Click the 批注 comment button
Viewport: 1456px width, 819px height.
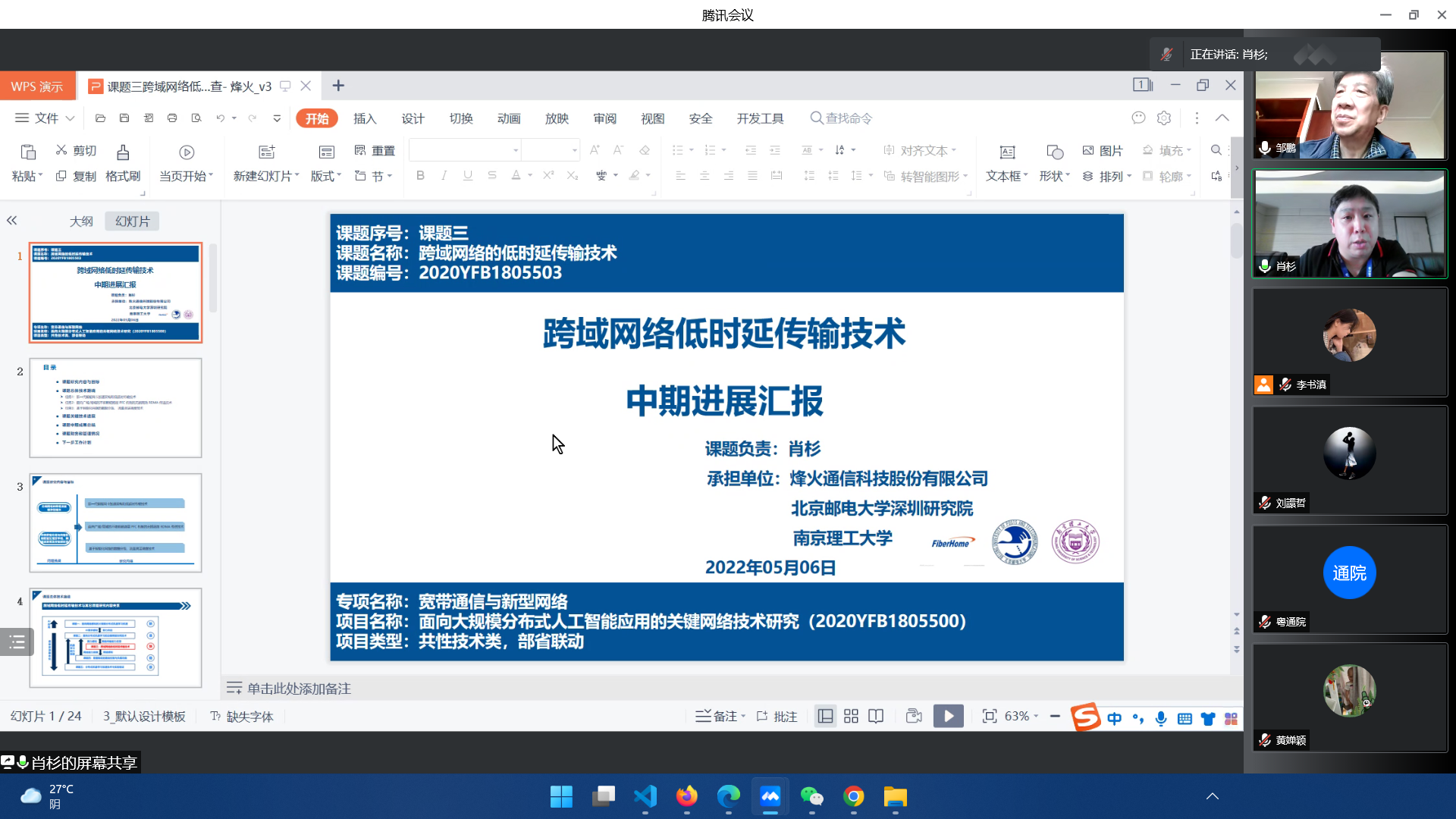tap(777, 716)
